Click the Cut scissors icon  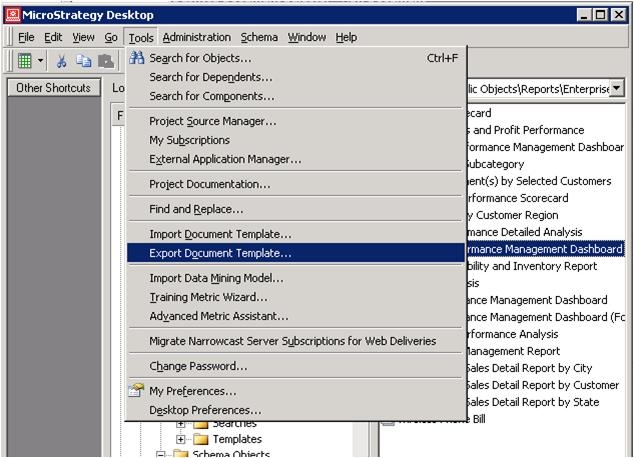(62, 61)
